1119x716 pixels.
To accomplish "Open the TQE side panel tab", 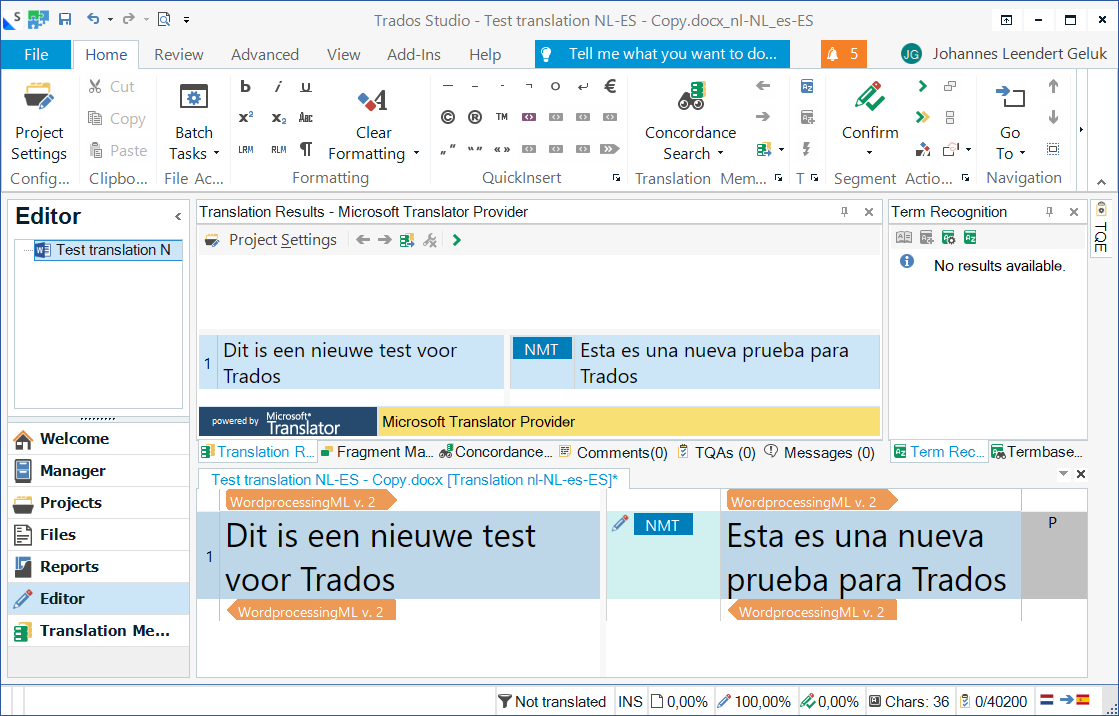I will tap(1100, 228).
